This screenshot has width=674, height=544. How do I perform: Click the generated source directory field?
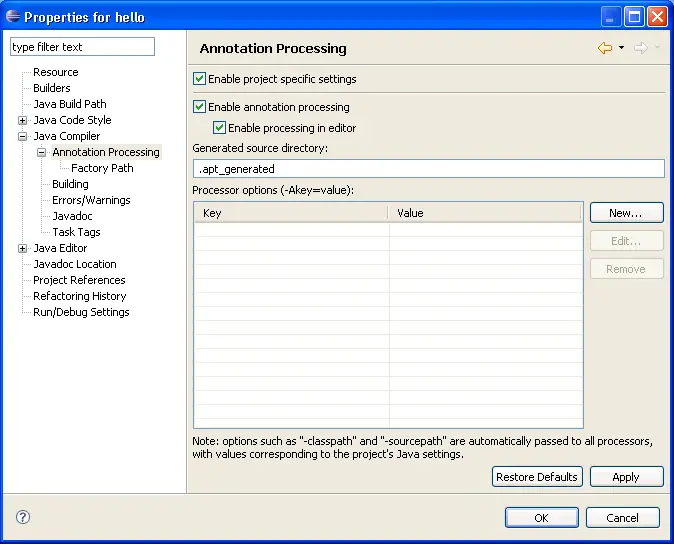point(428,169)
